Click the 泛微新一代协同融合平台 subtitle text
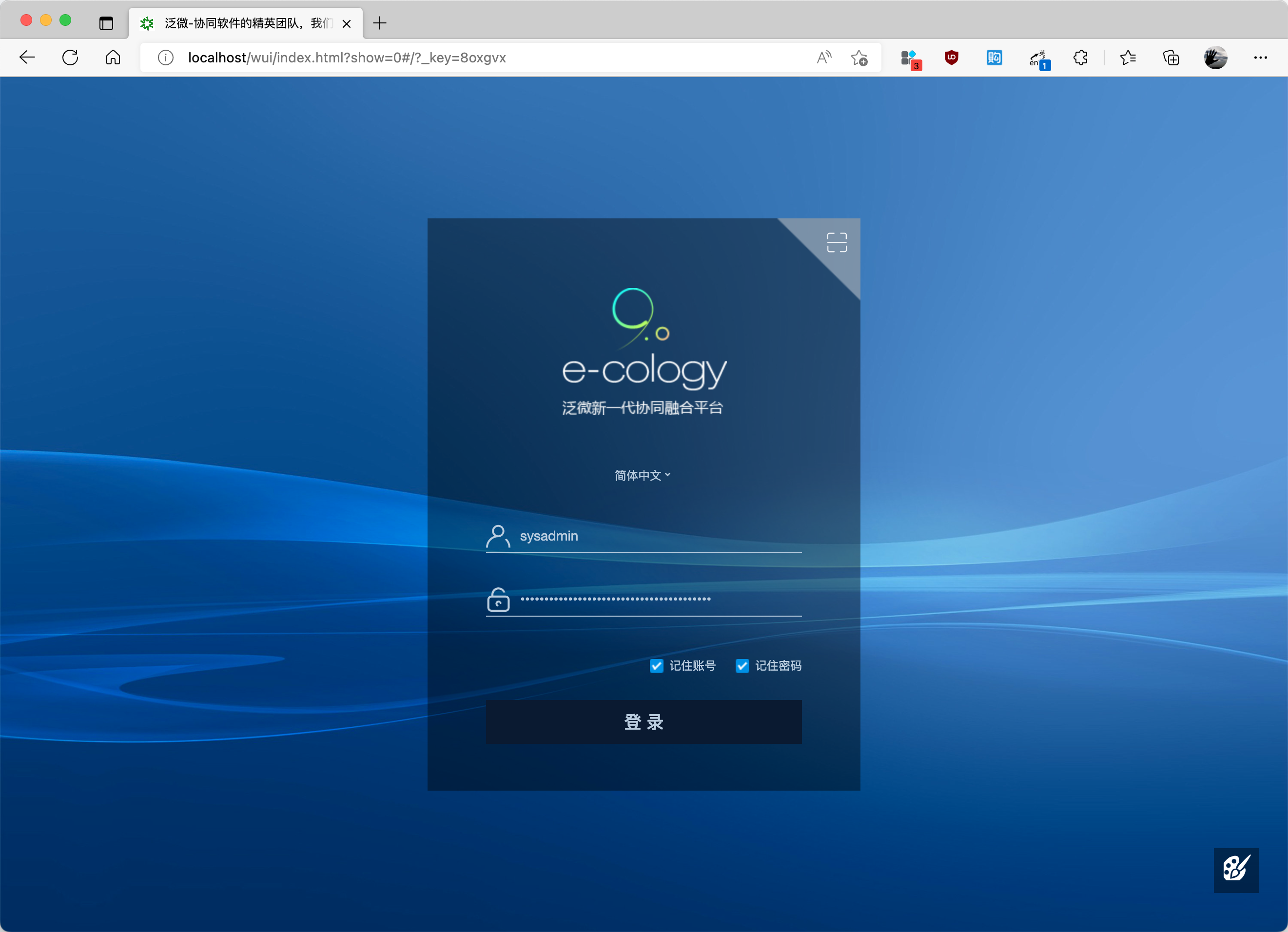The height and width of the screenshot is (932, 1288). pyautogui.click(x=643, y=408)
